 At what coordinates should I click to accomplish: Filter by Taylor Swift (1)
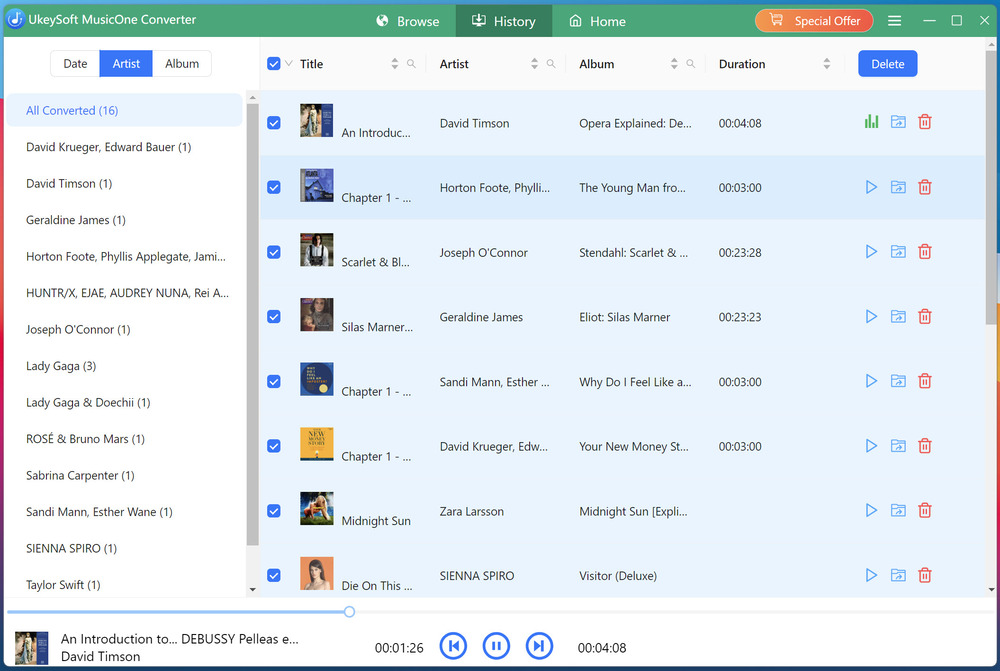[125, 585]
